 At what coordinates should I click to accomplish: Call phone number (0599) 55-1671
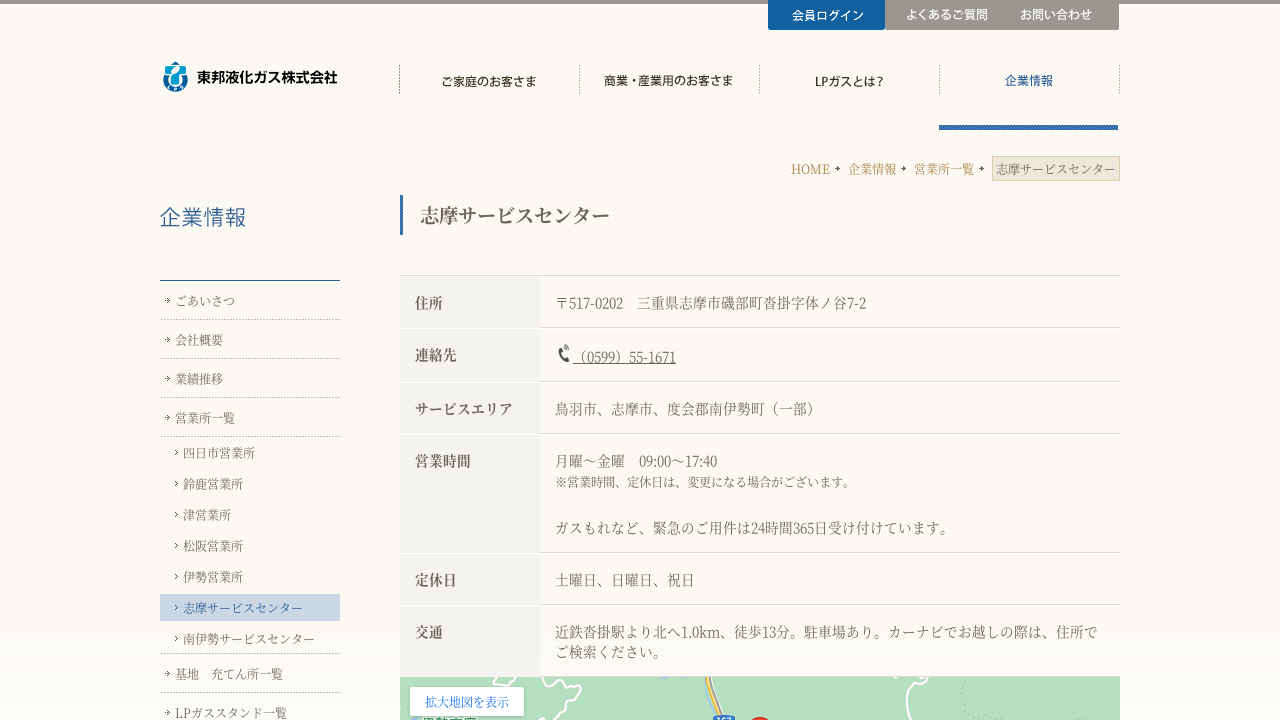click(x=625, y=357)
